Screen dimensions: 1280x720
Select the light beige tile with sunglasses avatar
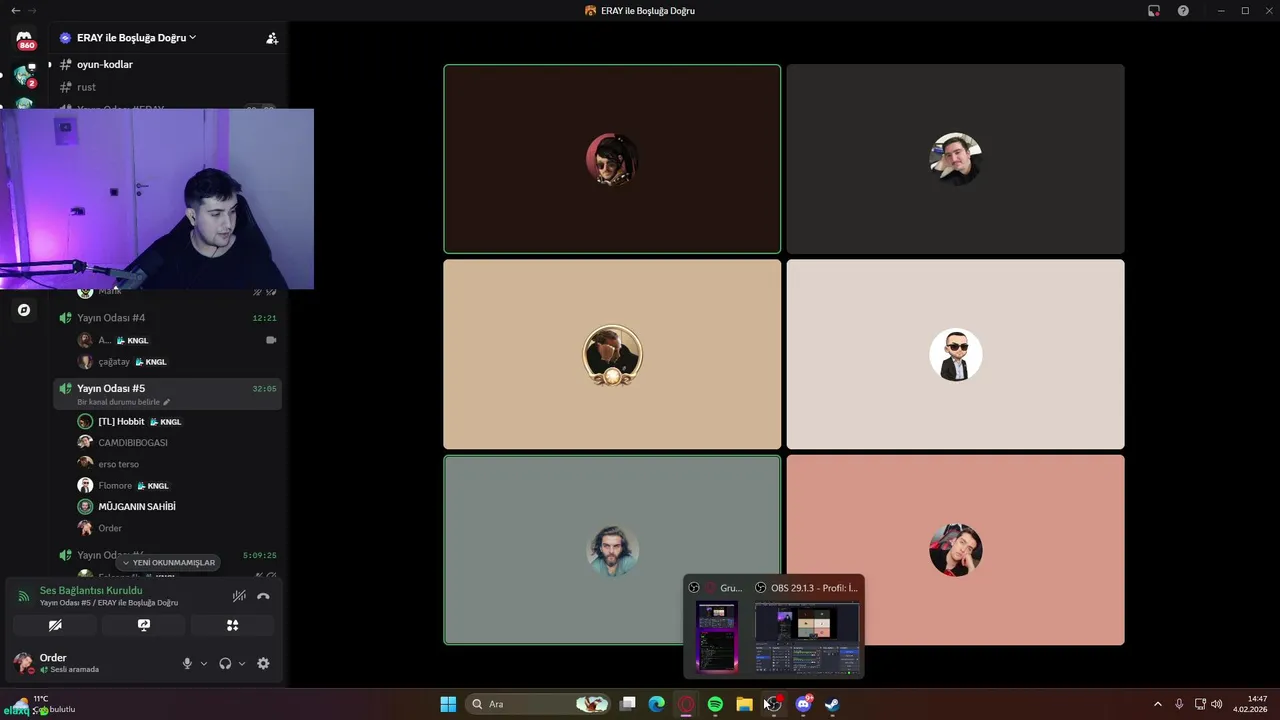tap(955, 354)
